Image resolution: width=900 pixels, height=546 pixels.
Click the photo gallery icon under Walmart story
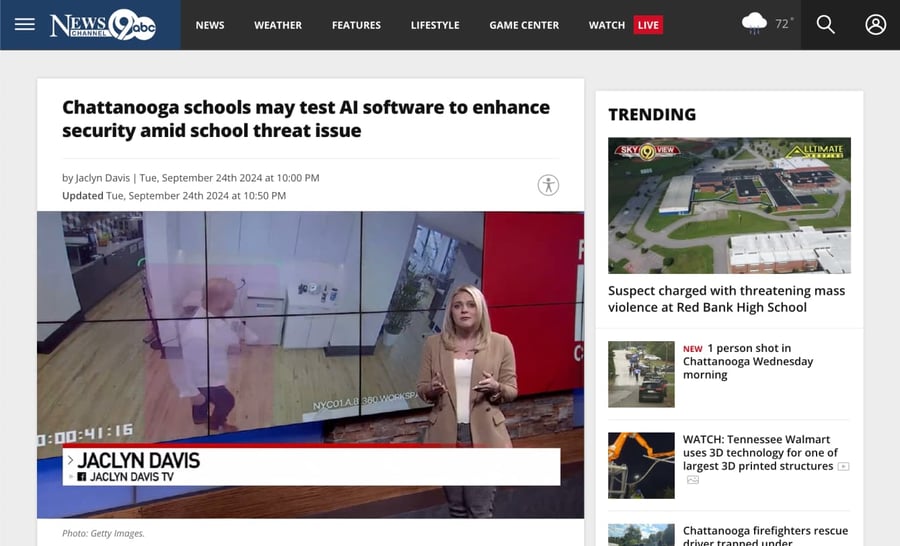tap(692, 480)
